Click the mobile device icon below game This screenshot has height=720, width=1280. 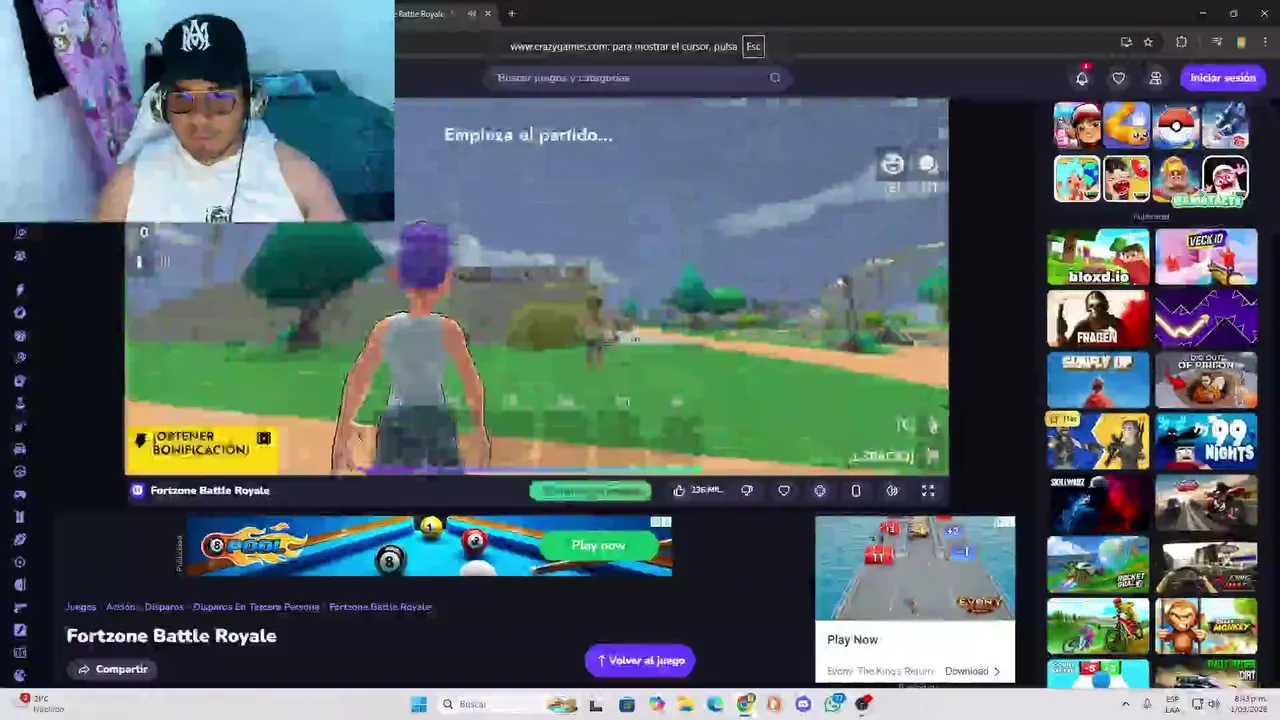[856, 490]
